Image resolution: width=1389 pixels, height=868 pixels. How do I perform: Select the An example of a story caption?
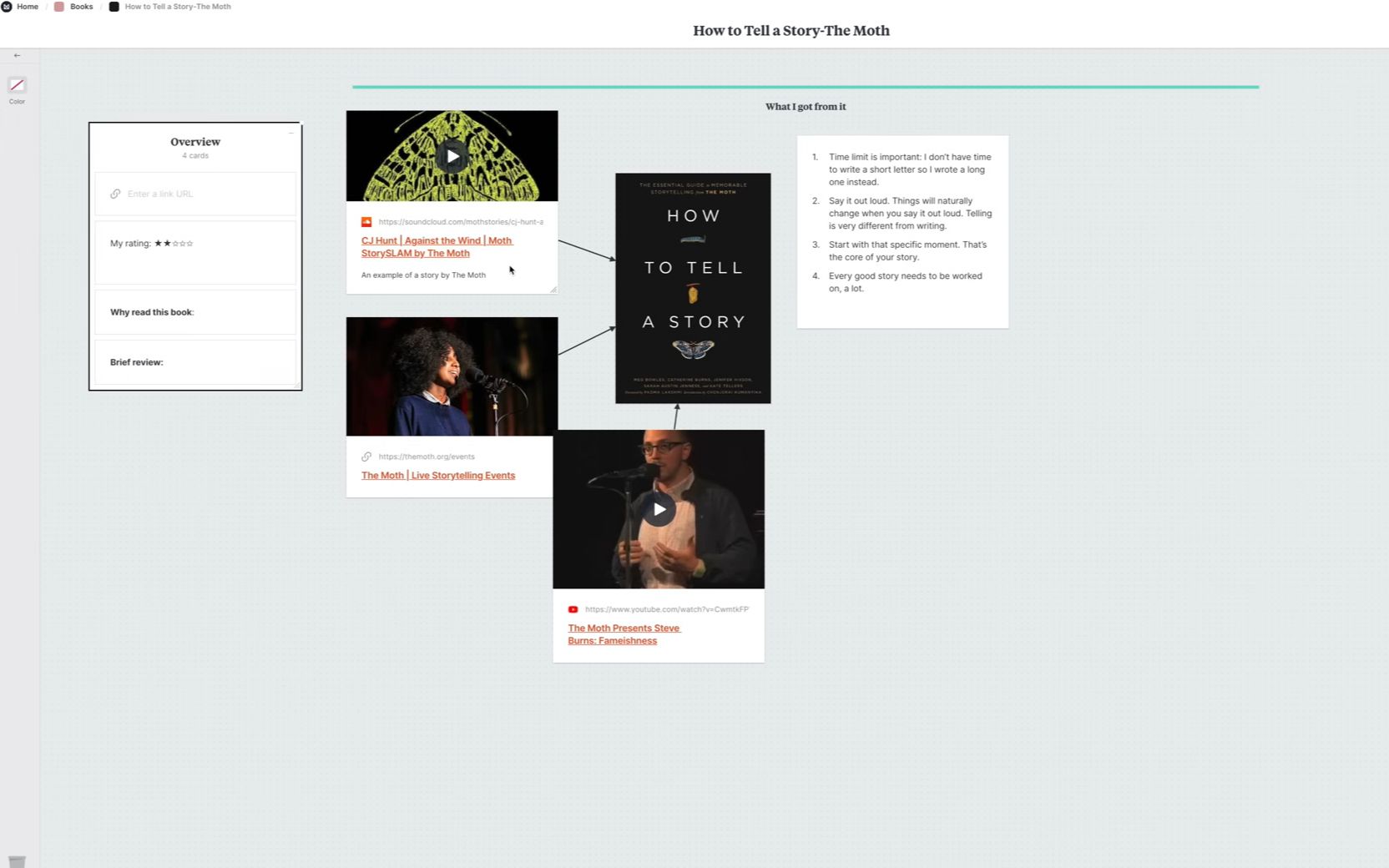423,275
